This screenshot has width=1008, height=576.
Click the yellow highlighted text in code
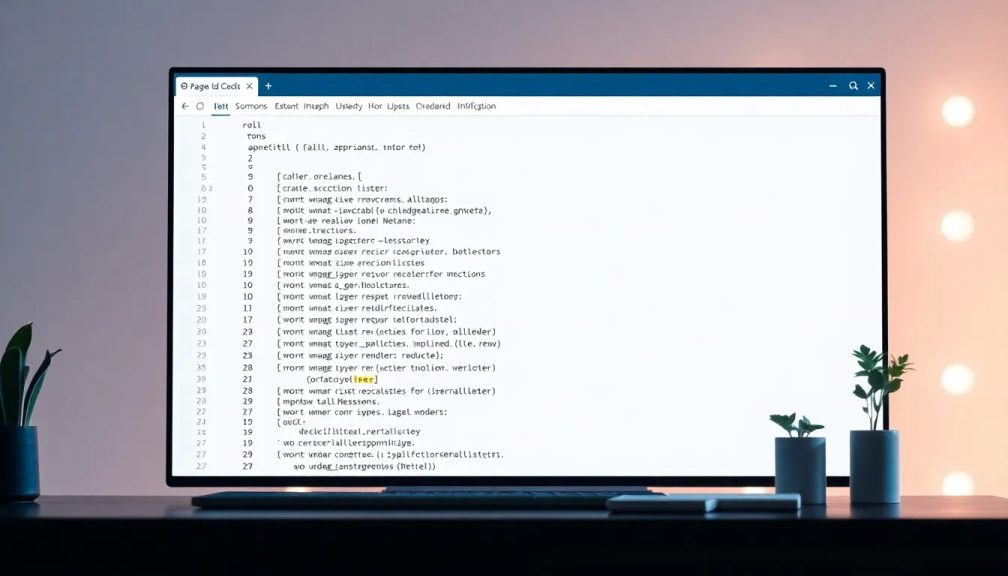364,380
